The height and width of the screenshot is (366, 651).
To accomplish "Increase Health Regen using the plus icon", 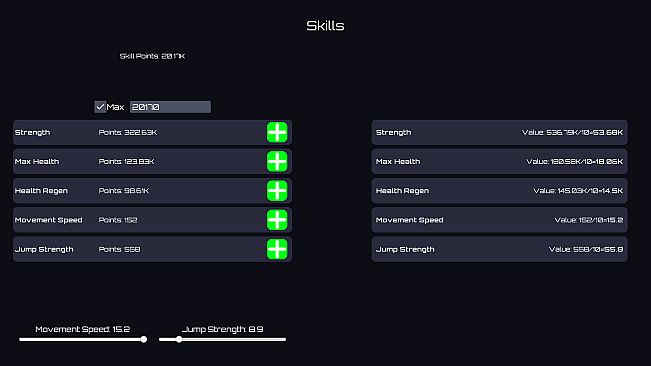I will (x=277, y=190).
